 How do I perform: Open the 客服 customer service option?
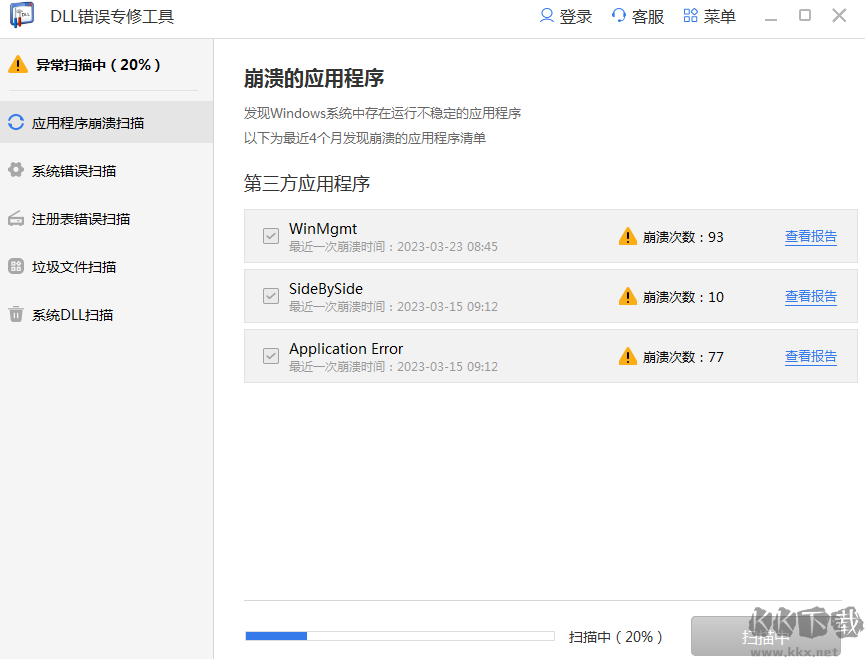(x=638, y=16)
